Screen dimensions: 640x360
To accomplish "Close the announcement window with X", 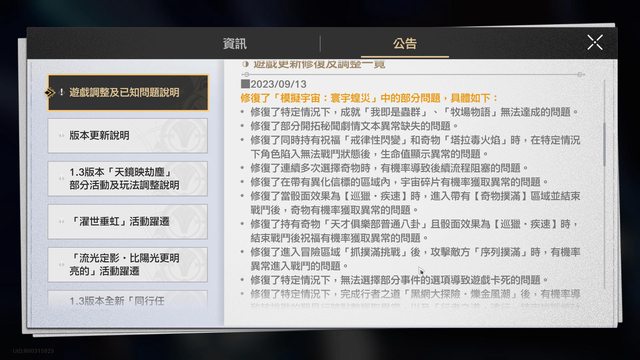I will (595, 42).
